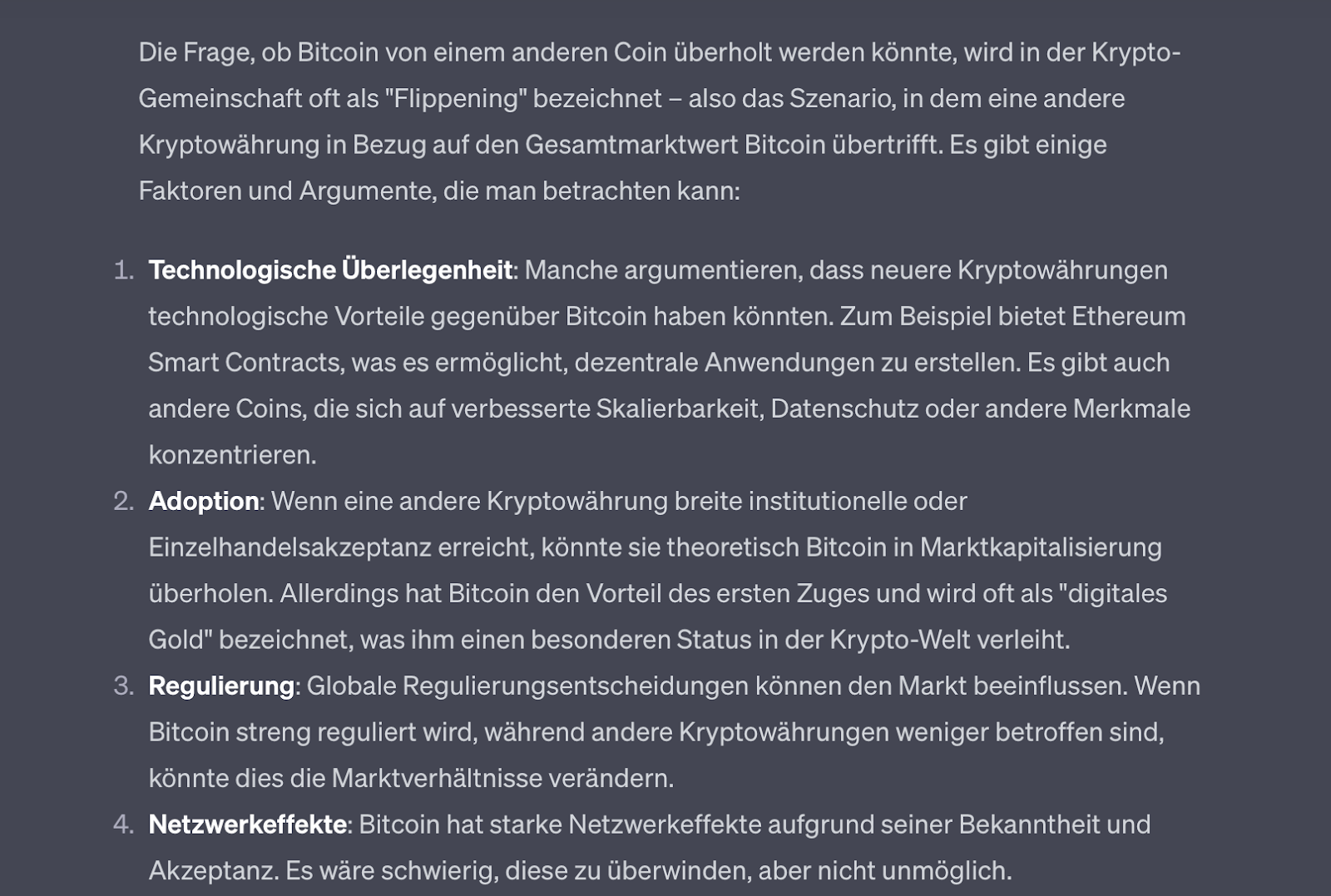
Task: Click list number 3 marker
Action: pyautogui.click(x=124, y=686)
